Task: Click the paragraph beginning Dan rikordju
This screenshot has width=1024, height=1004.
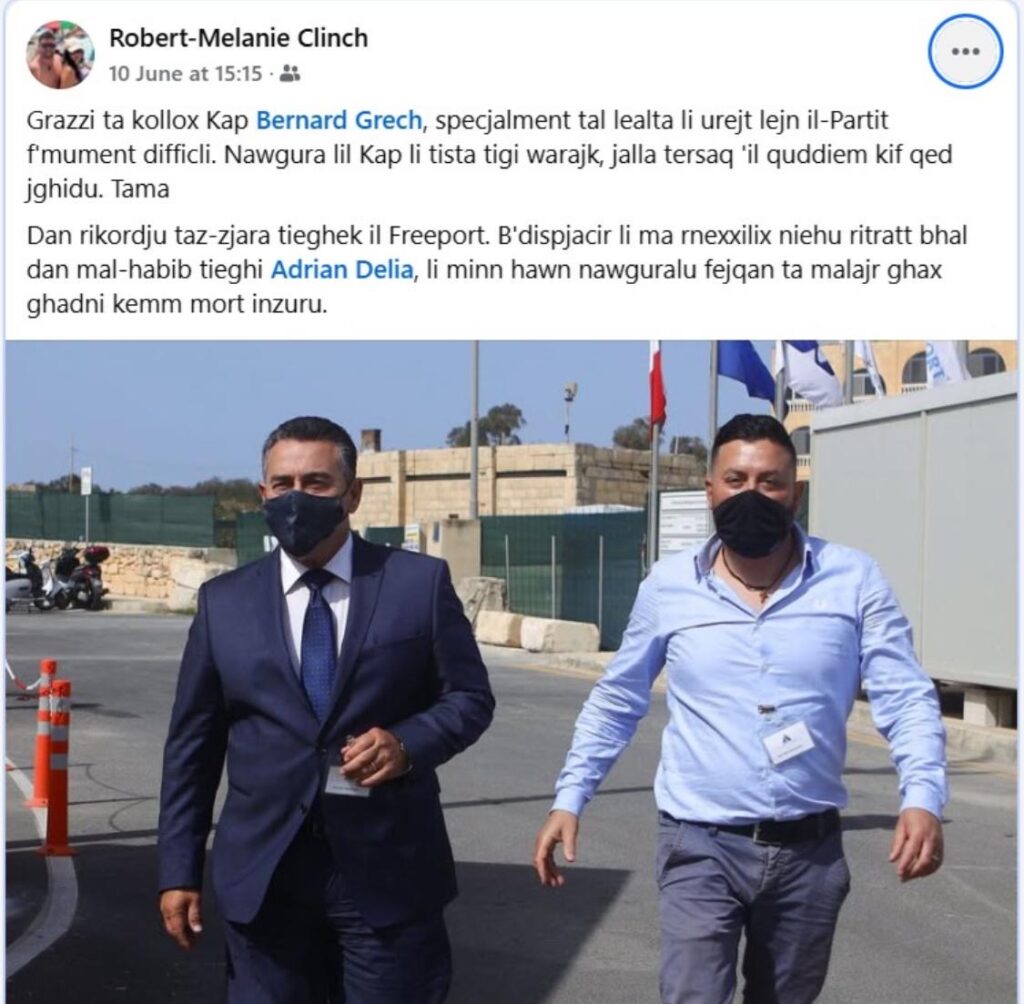Action: 496,270
